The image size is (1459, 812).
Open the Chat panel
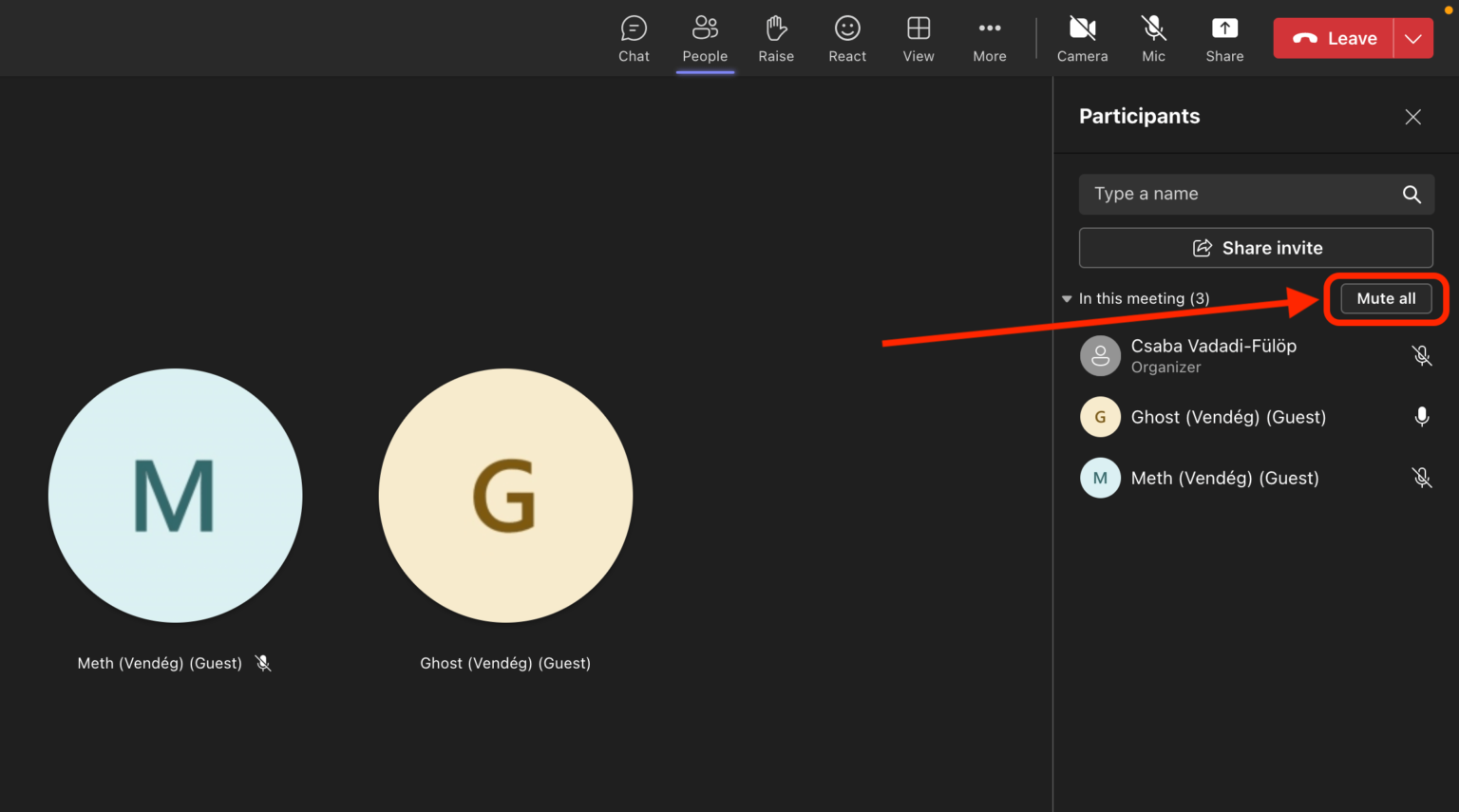click(x=634, y=39)
